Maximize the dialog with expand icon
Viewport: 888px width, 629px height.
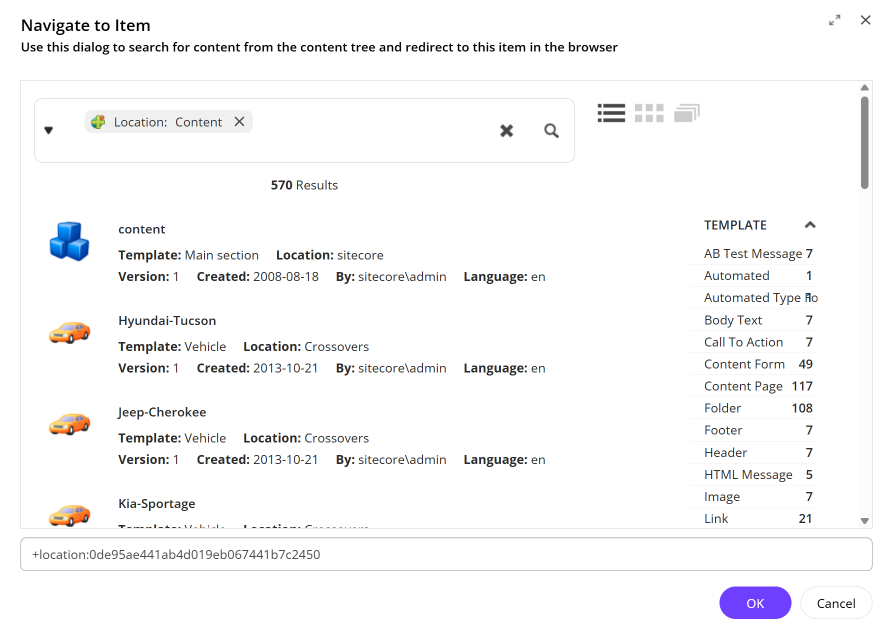point(835,20)
